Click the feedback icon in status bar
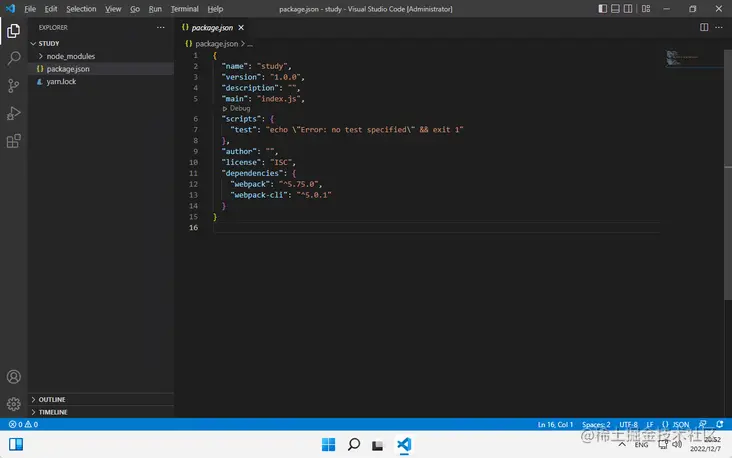The image size is (732, 458). (x=703, y=424)
